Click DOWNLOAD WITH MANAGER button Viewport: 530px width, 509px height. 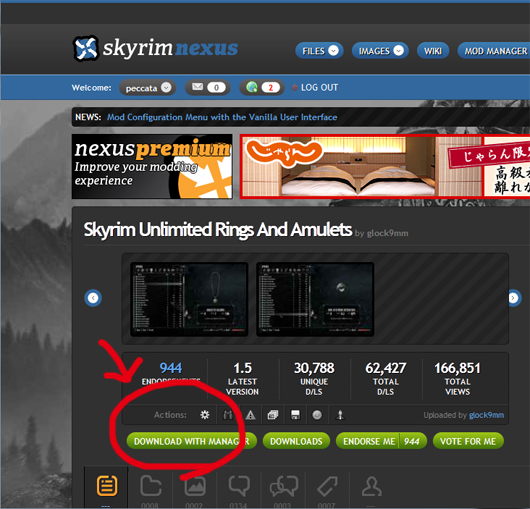click(x=192, y=441)
